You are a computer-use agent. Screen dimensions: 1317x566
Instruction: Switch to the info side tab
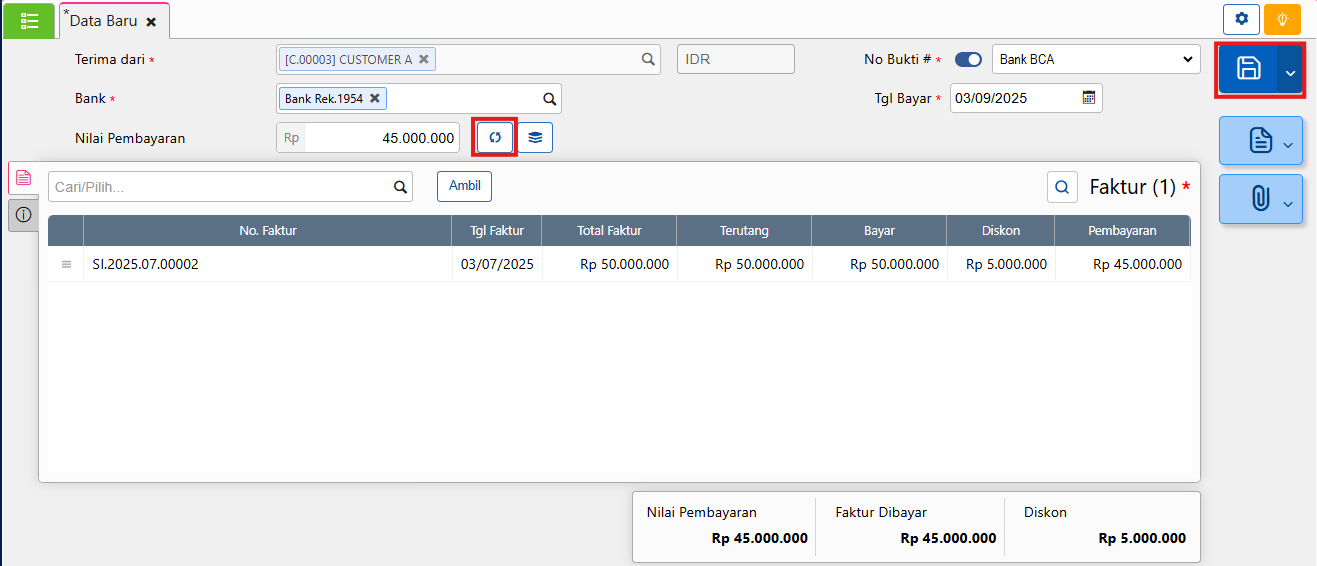[23, 214]
